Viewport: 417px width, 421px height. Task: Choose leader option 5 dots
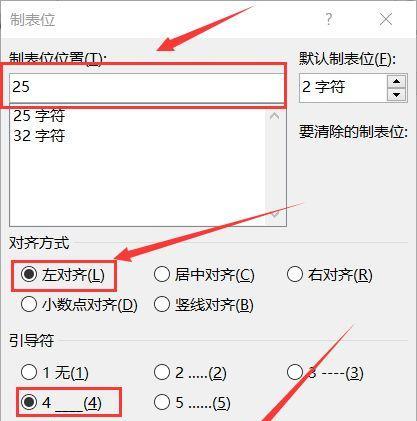(192, 402)
